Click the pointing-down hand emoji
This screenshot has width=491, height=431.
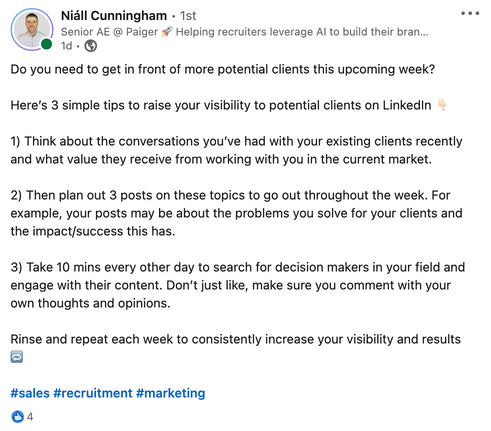(x=442, y=105)
